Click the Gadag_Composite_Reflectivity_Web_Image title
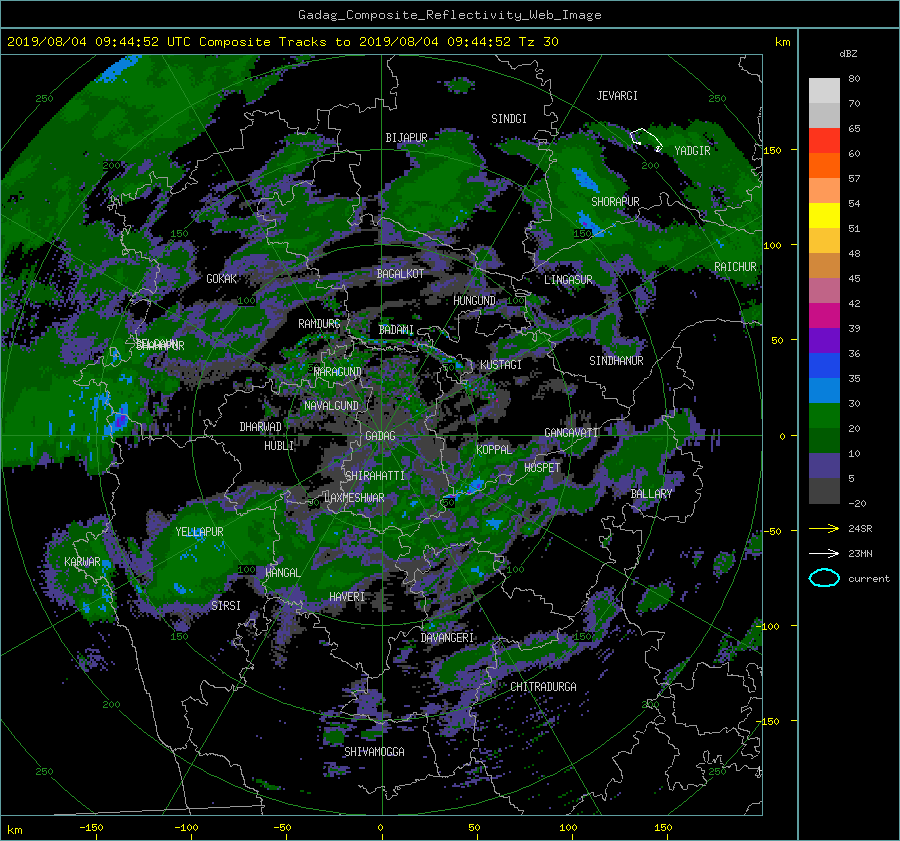The image size is (900, 841). point(449,15)
